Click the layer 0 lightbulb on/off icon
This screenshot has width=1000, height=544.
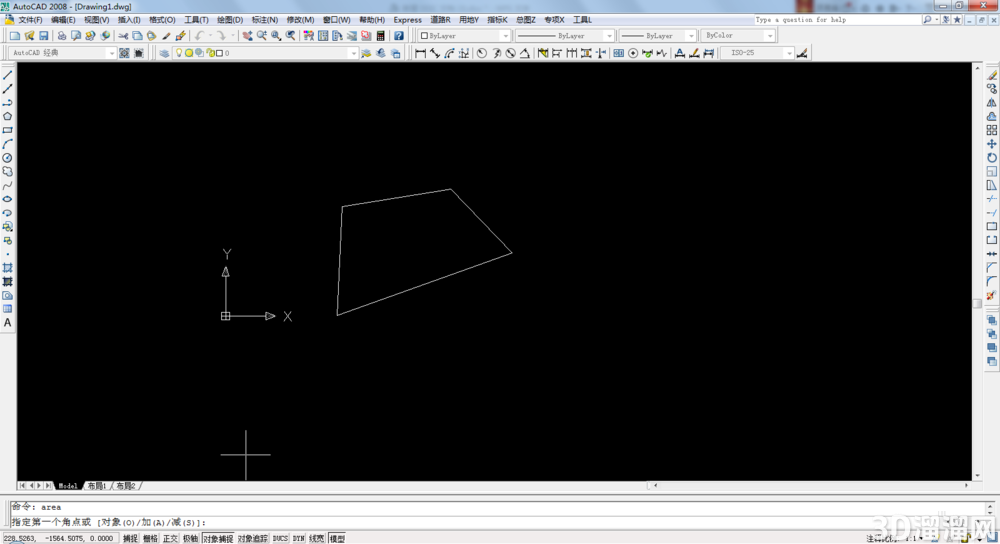click(x=179, y=53)
